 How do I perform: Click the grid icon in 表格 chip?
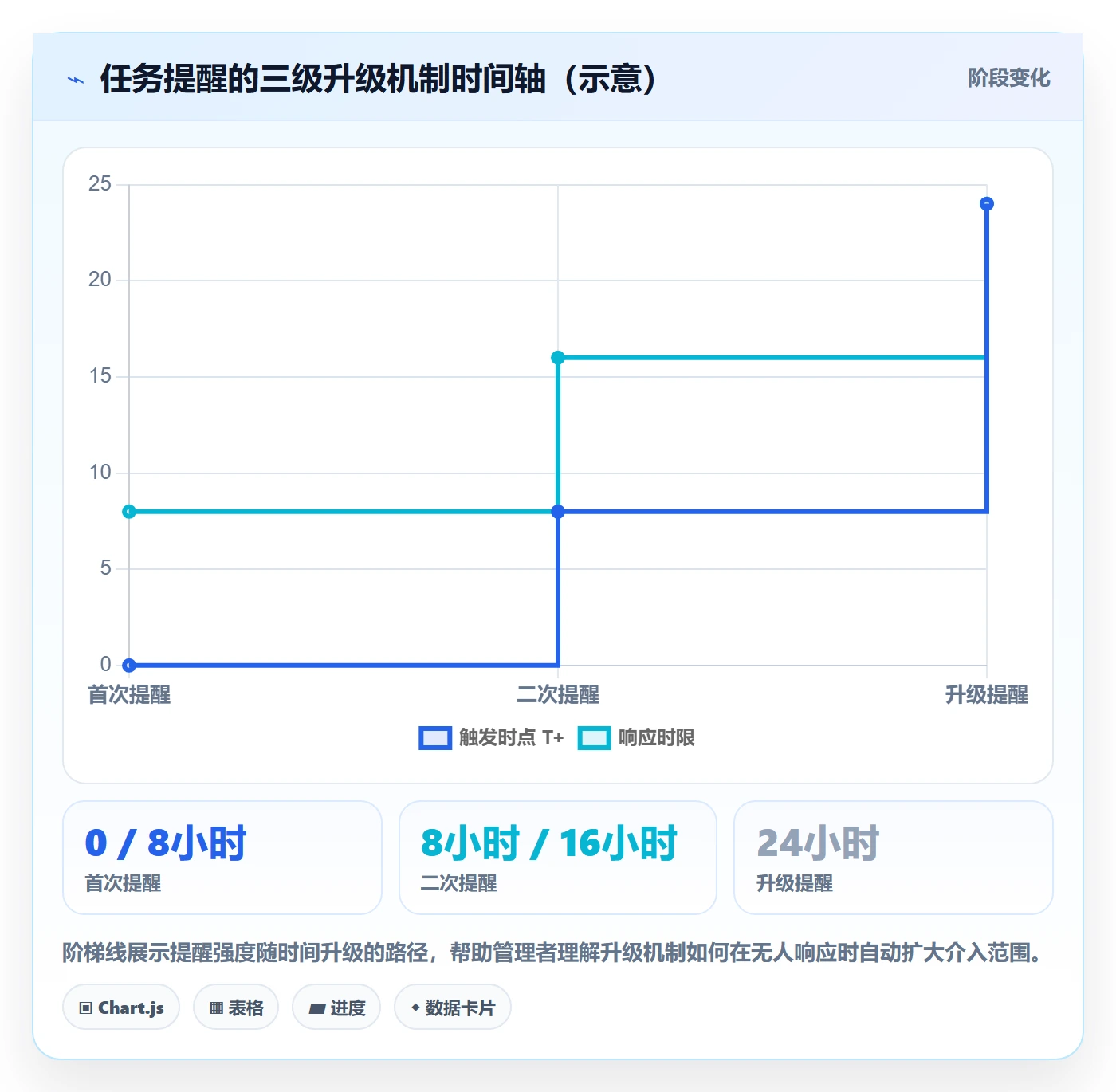(216, 1008)
